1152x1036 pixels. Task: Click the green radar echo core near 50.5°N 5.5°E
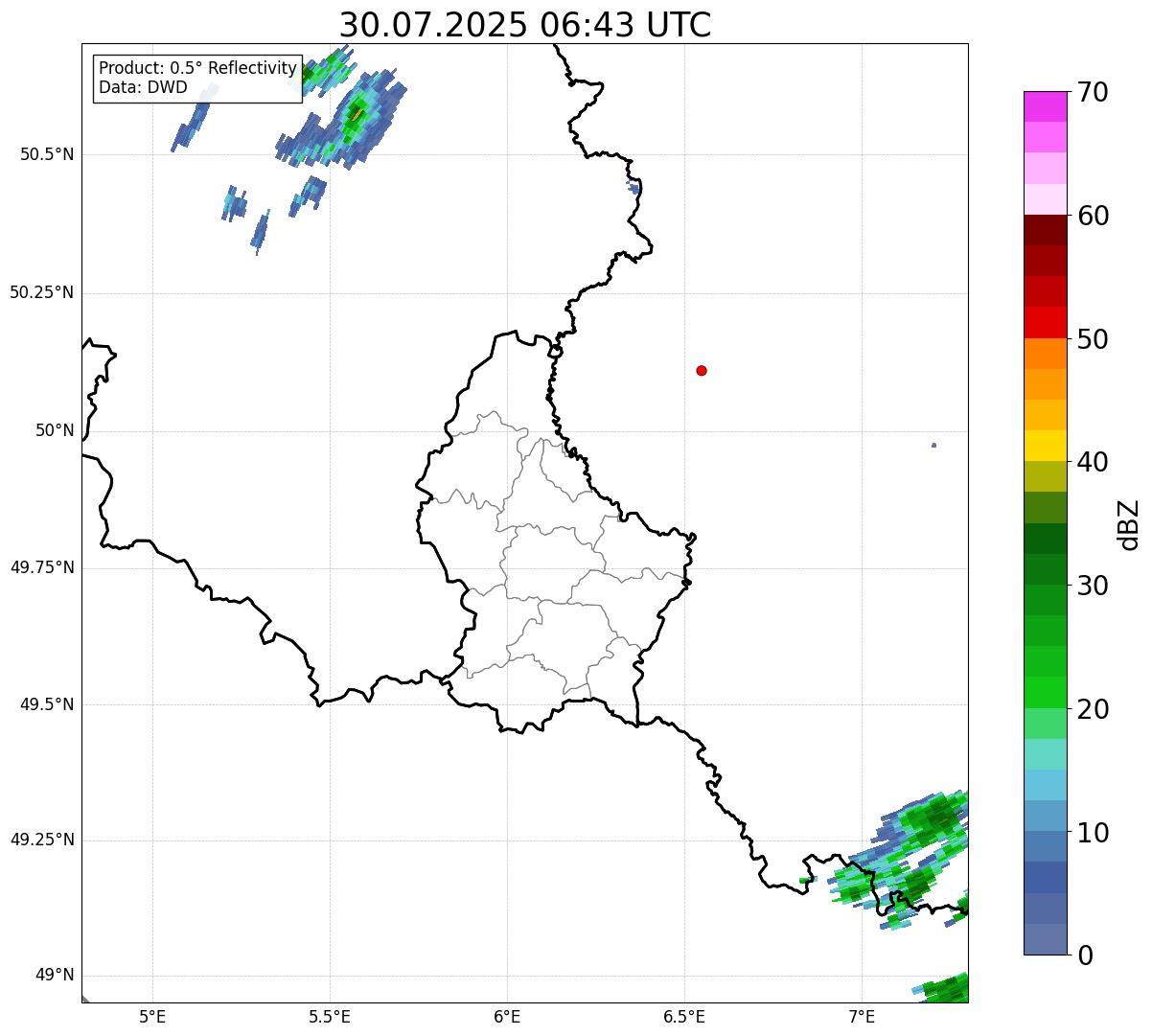pyautogui.click(x=357, y=112)
